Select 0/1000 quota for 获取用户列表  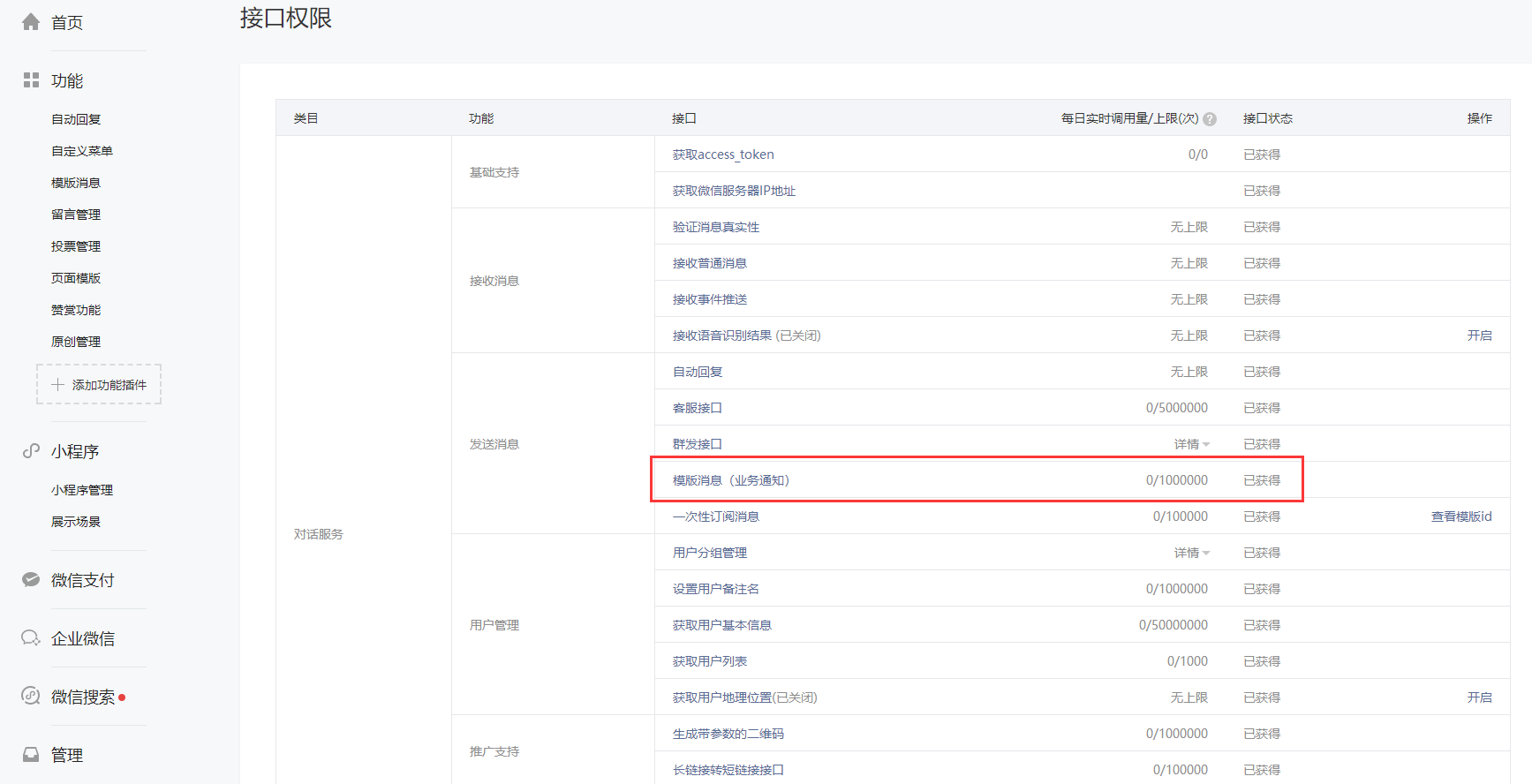1188,661
